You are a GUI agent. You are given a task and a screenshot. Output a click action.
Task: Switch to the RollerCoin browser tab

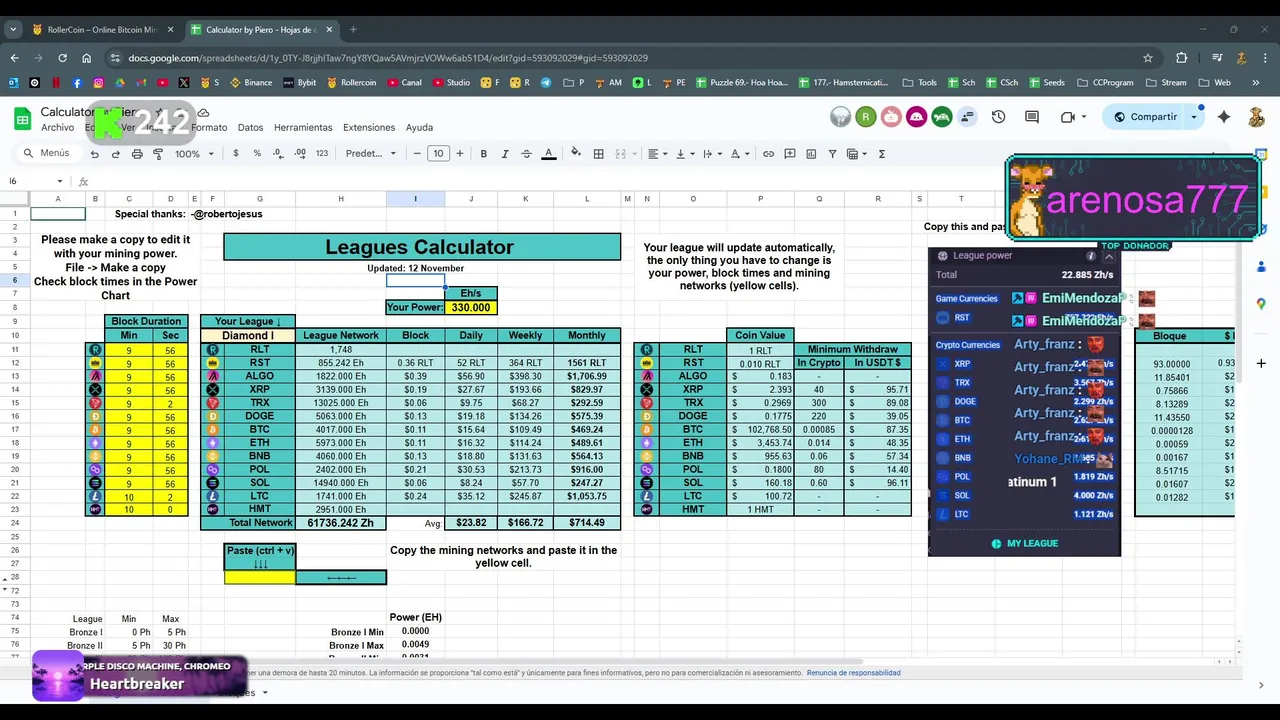[102, 29]
